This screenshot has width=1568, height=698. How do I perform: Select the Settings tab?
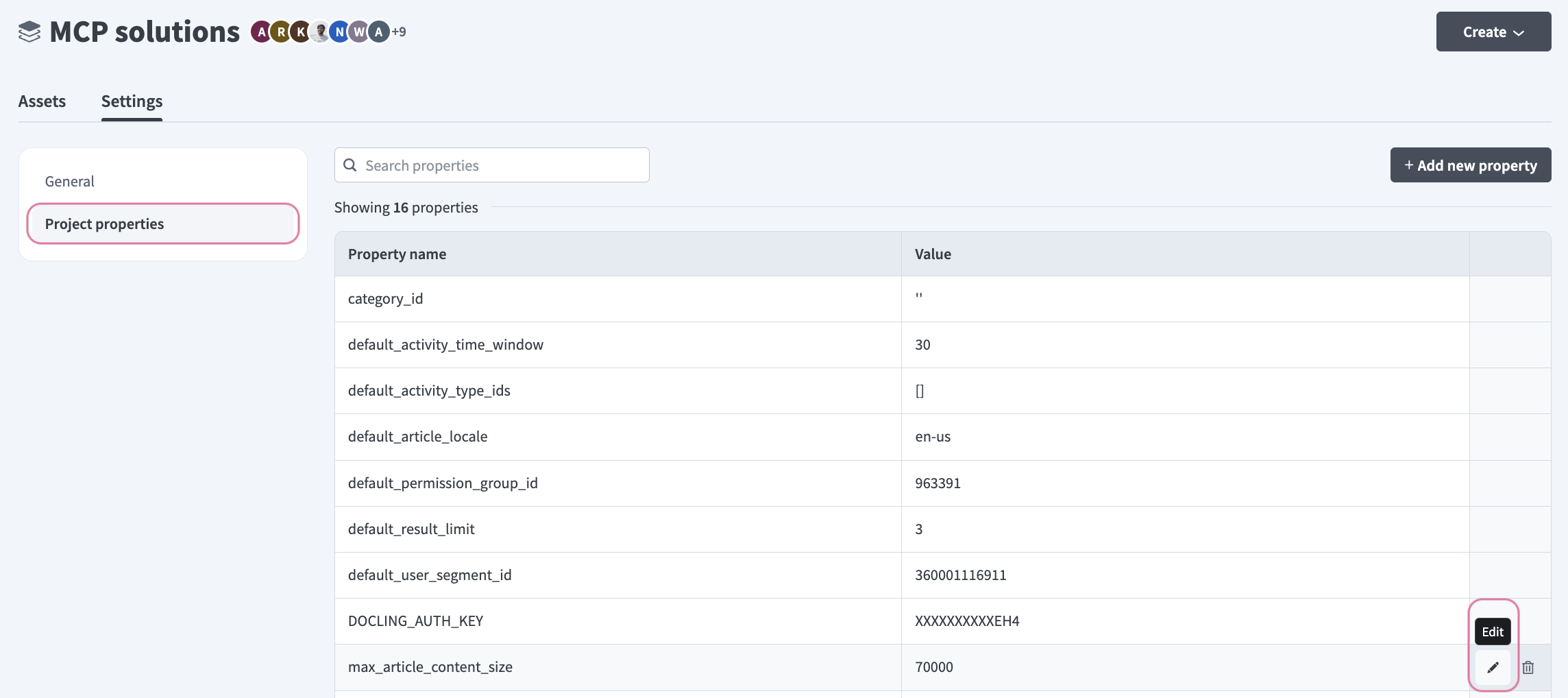(132, 101)
